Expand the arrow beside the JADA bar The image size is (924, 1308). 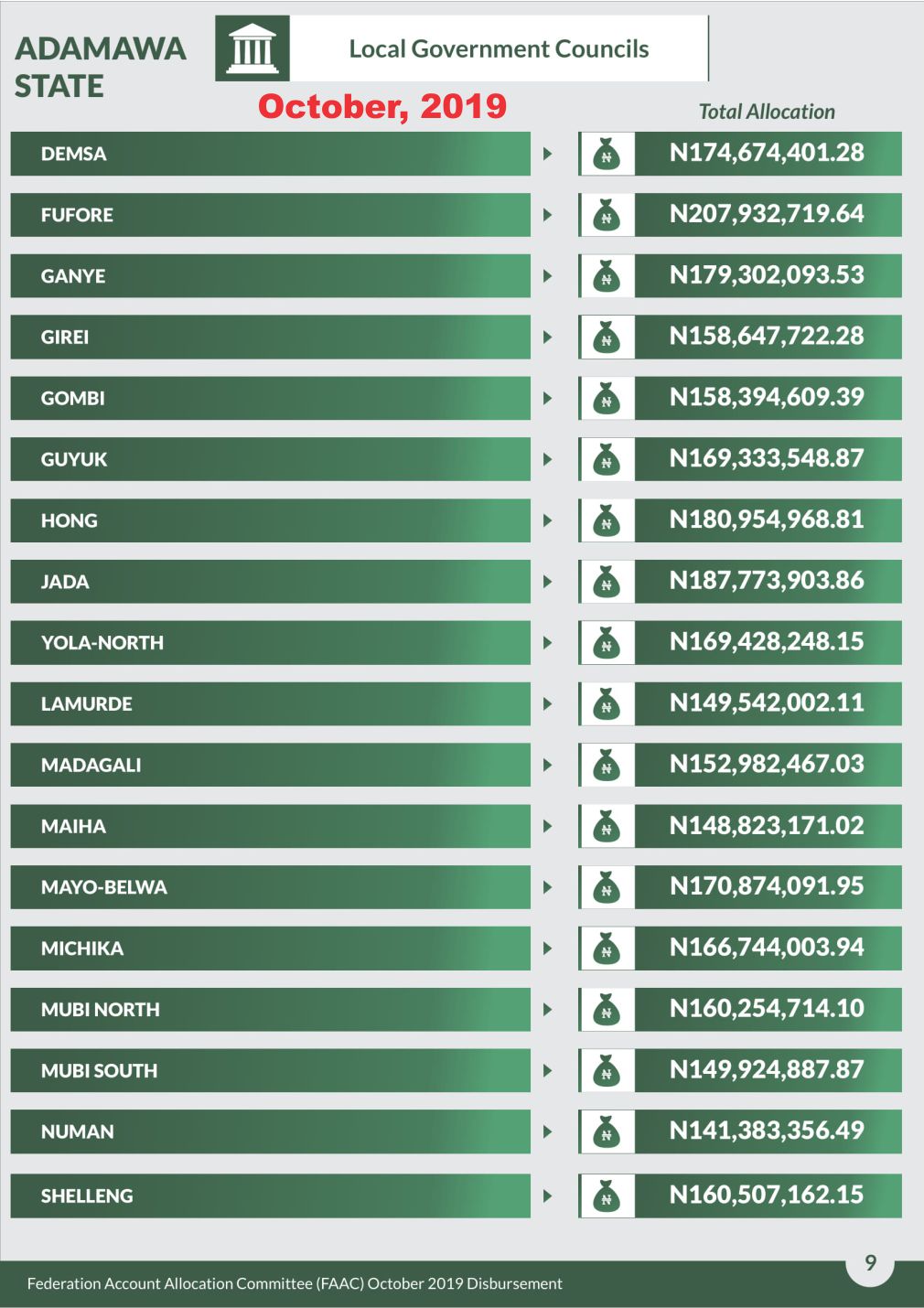(x=547, y=582)
